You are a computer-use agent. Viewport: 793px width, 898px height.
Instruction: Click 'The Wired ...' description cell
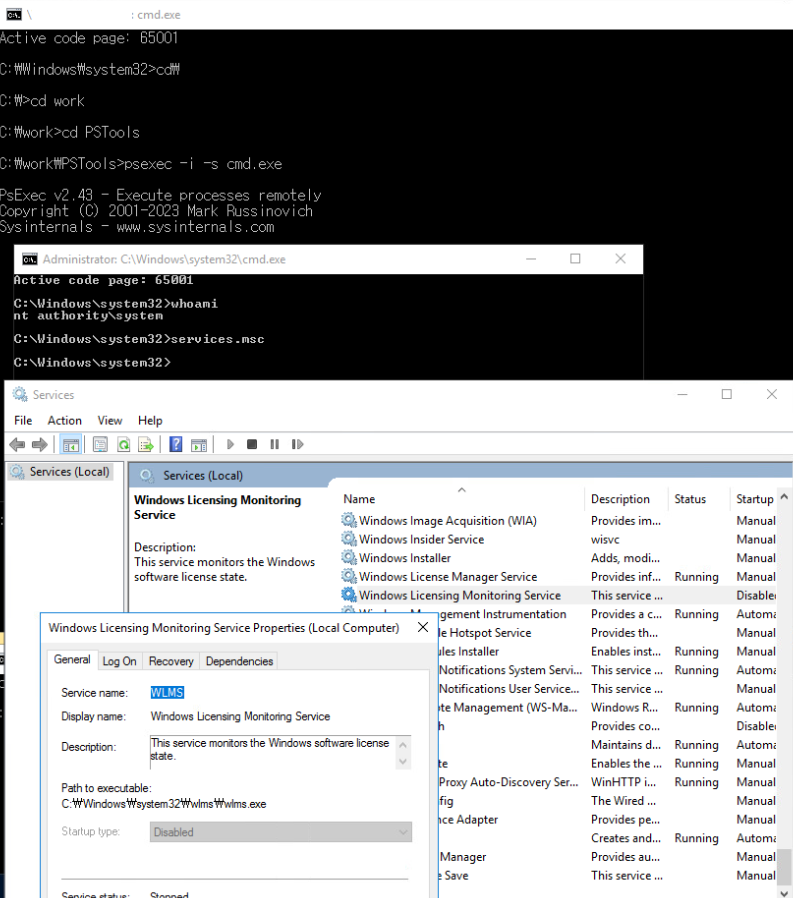[x=624, y=800]
